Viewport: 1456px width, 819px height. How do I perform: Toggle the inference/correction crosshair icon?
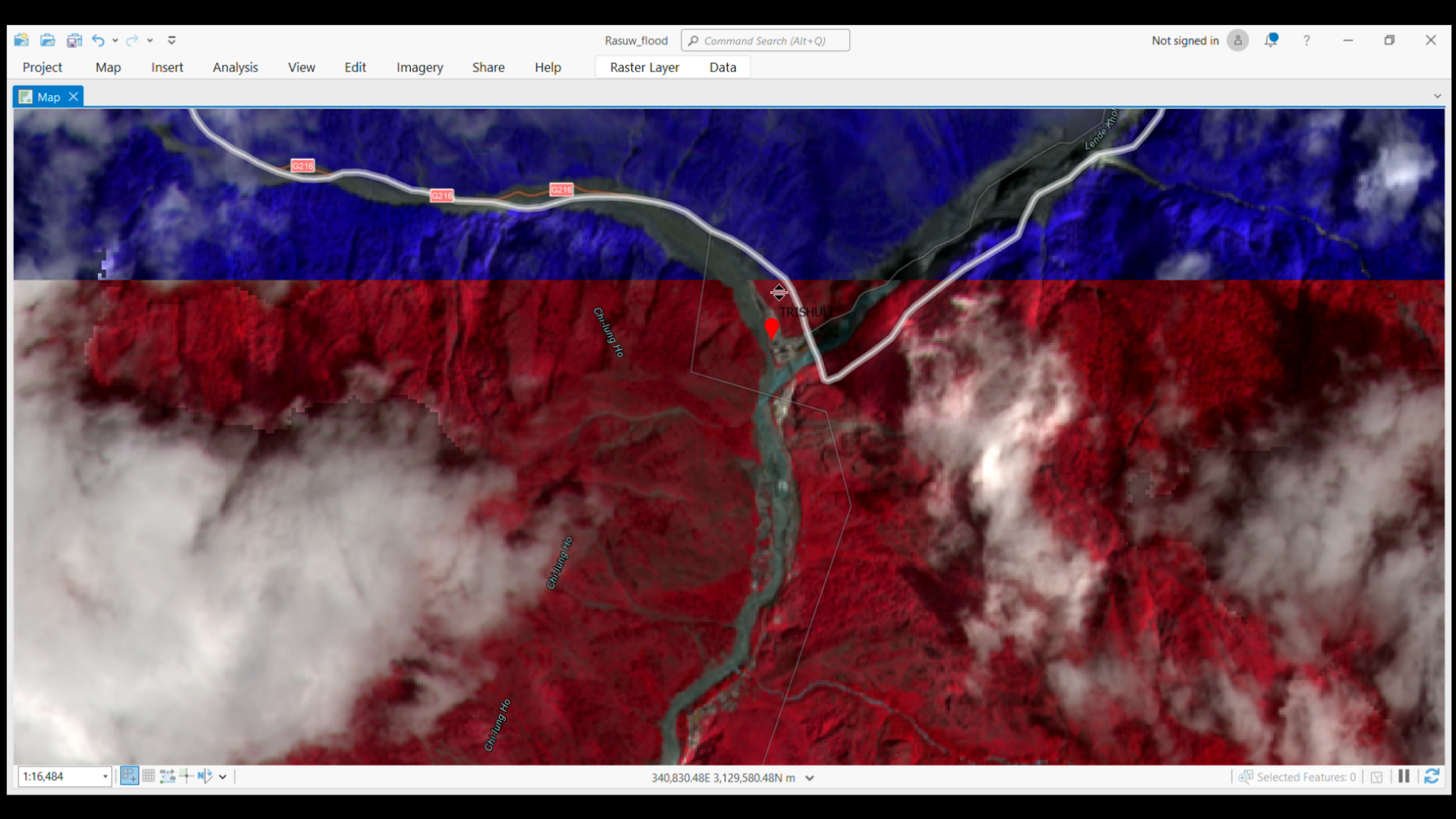[x=186, y=776]
